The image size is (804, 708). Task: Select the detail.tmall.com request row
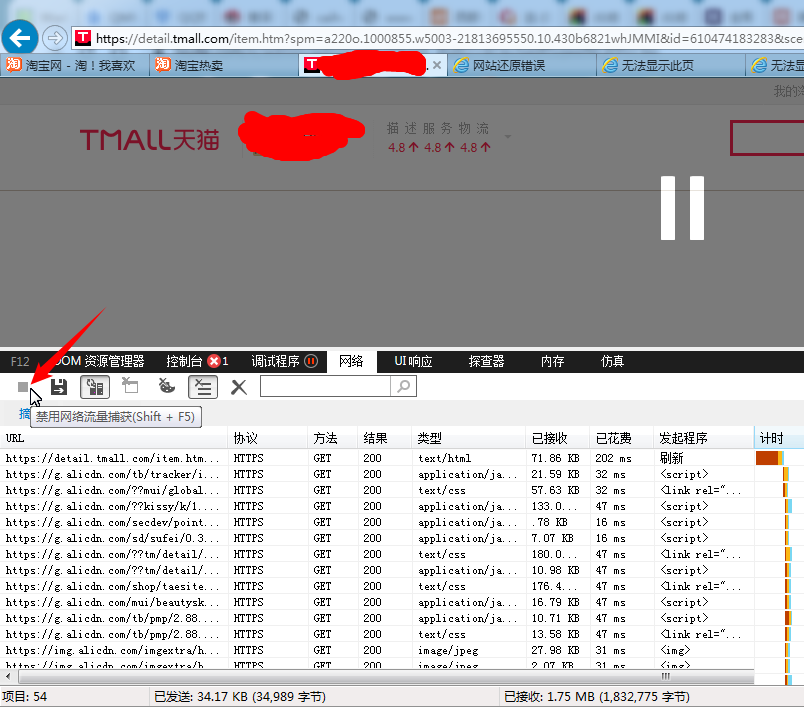112,458
